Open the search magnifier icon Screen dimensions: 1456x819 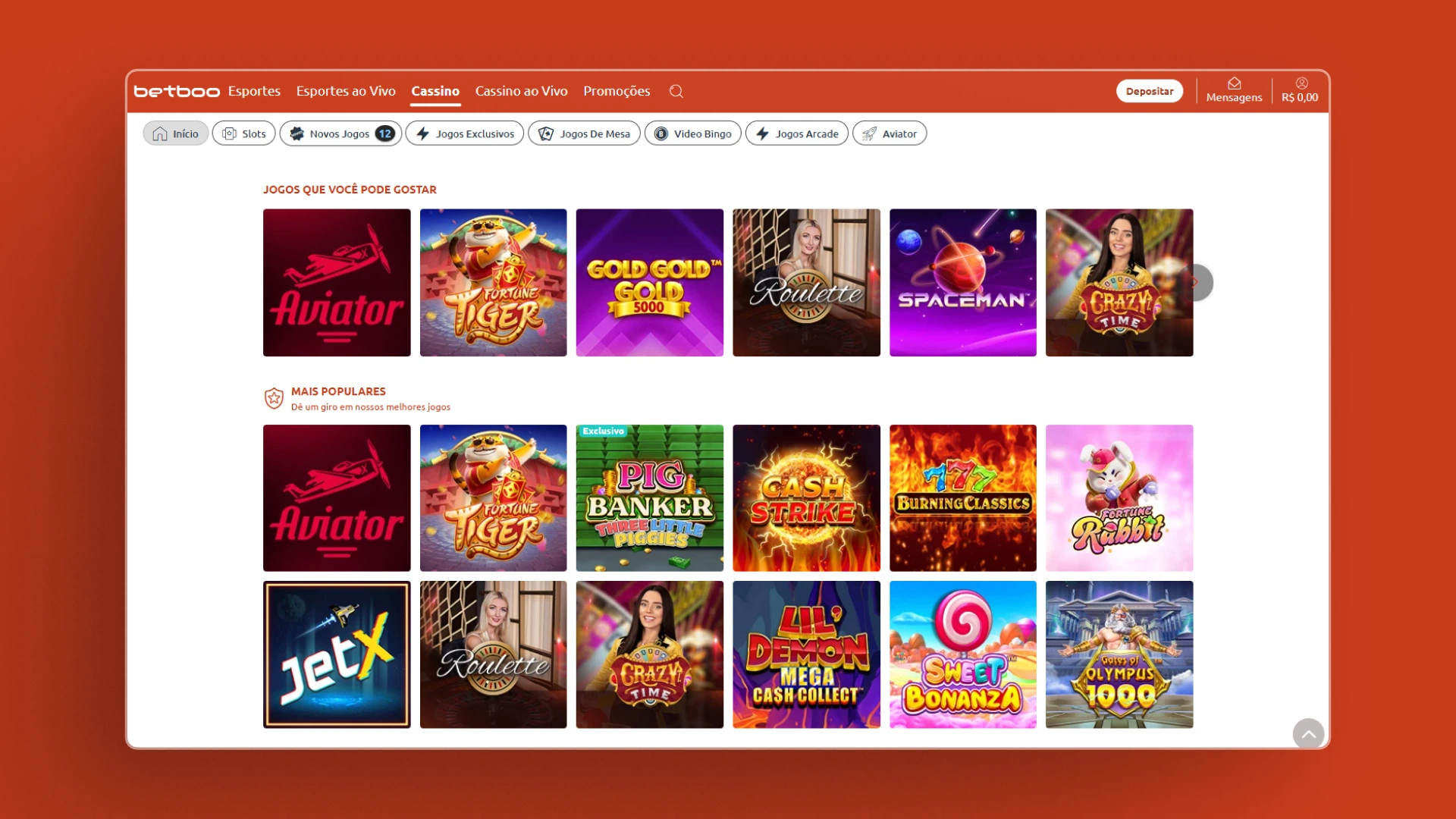(676, 91)
